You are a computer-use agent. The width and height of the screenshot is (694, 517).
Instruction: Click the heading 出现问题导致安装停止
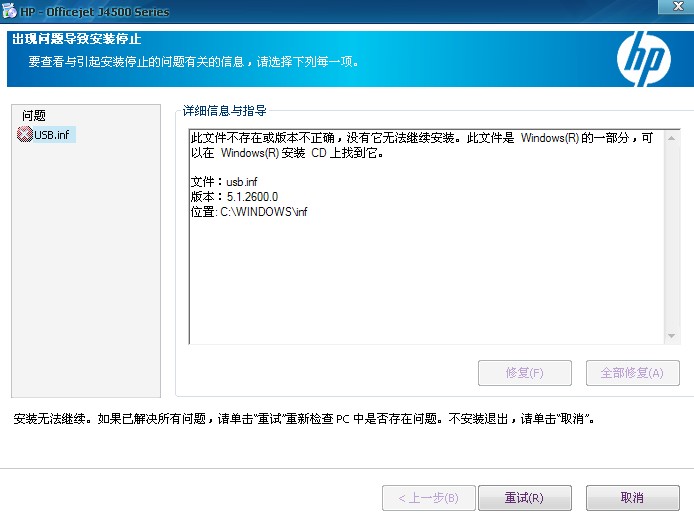tap(76, 39)
